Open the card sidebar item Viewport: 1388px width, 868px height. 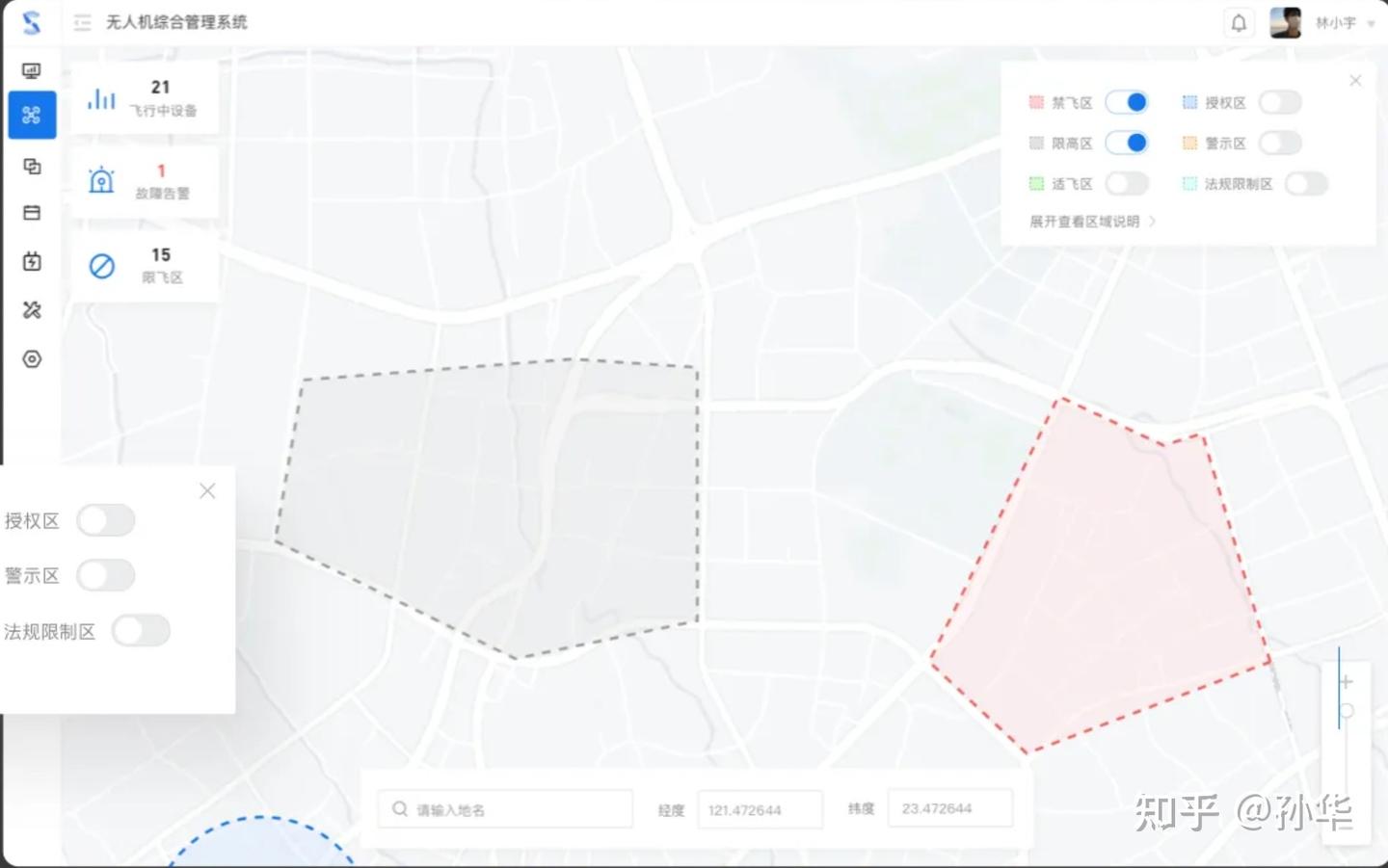[x=32, y=213]
